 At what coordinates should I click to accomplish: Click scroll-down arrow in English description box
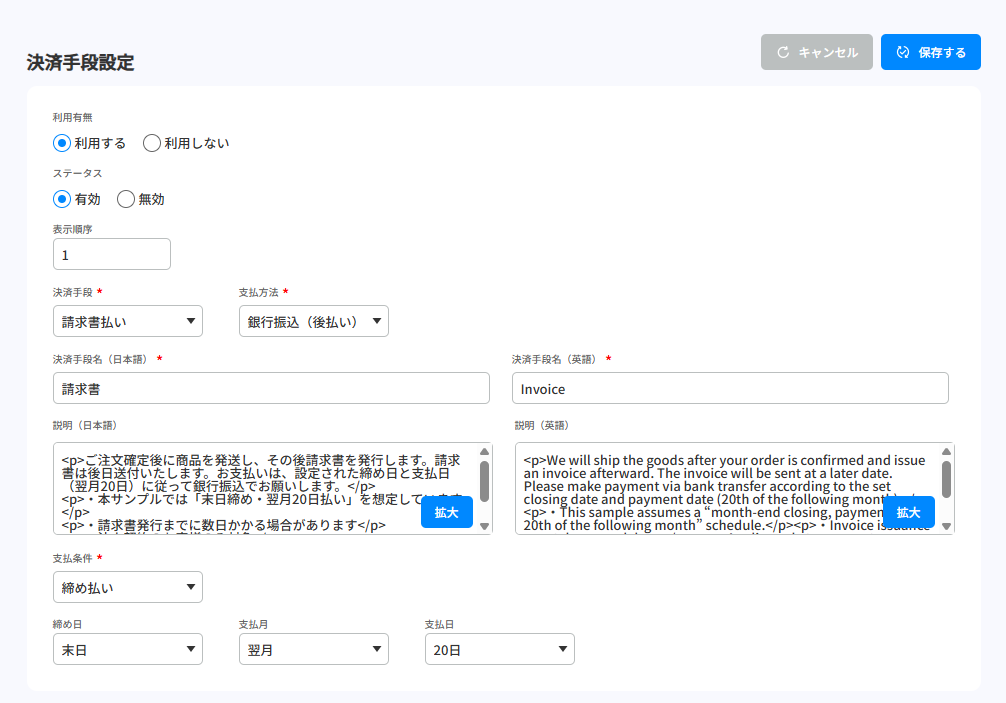click(946, 526)
